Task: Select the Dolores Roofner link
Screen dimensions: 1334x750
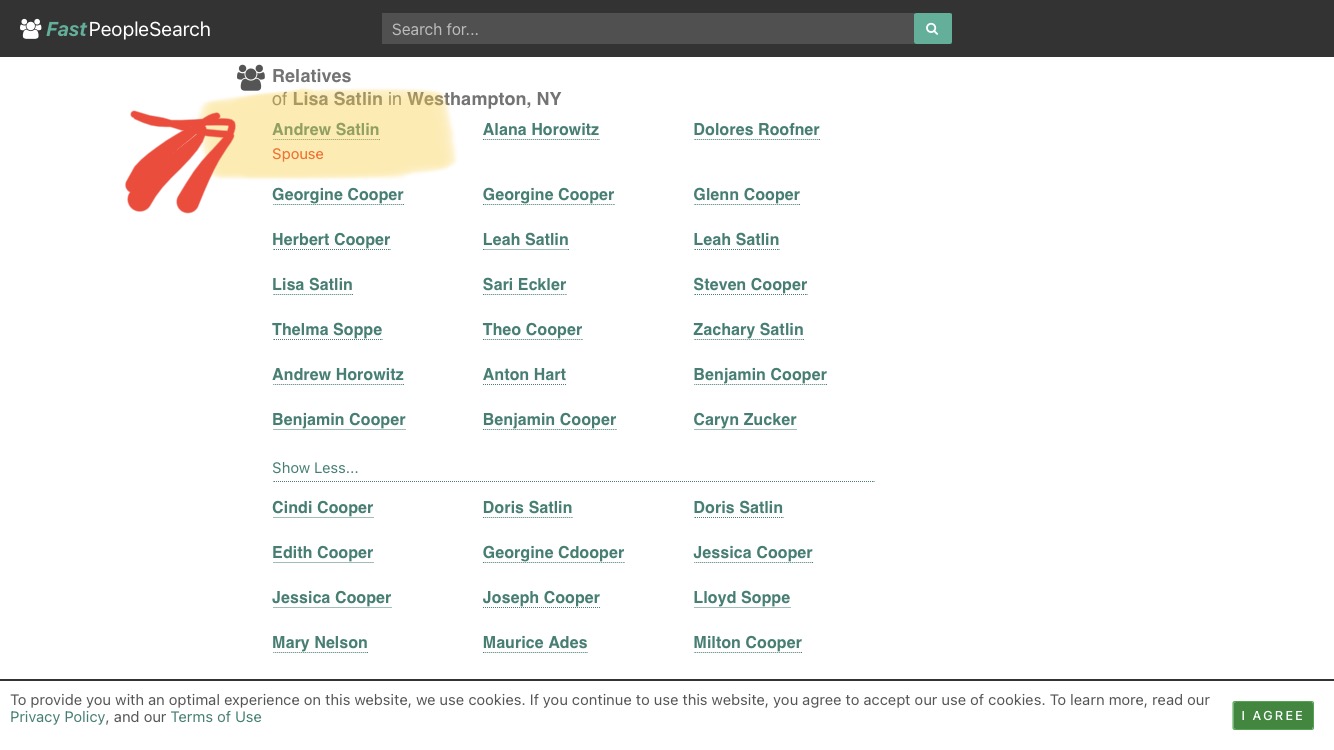Action: 756,129
